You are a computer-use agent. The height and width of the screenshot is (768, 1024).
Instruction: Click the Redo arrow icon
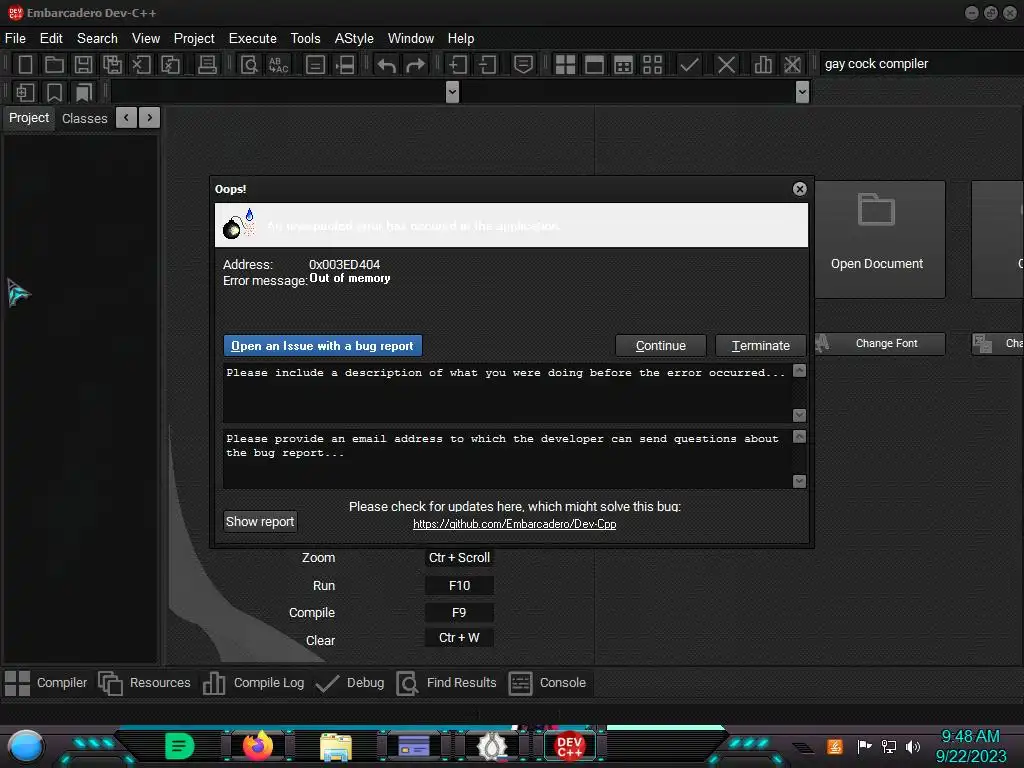[x=415, y=65]
